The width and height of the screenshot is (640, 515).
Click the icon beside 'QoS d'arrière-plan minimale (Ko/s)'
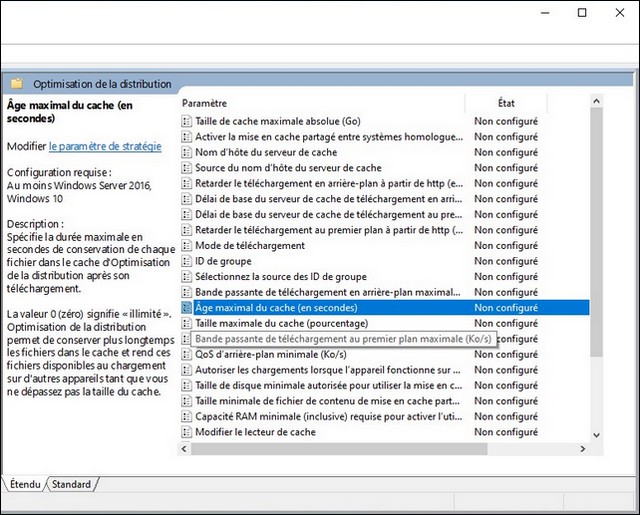point(186,354)
